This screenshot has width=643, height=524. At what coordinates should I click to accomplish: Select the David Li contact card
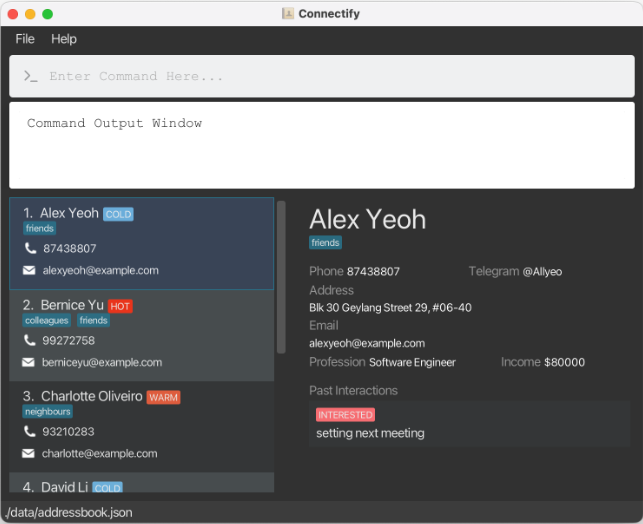[141, 483]
